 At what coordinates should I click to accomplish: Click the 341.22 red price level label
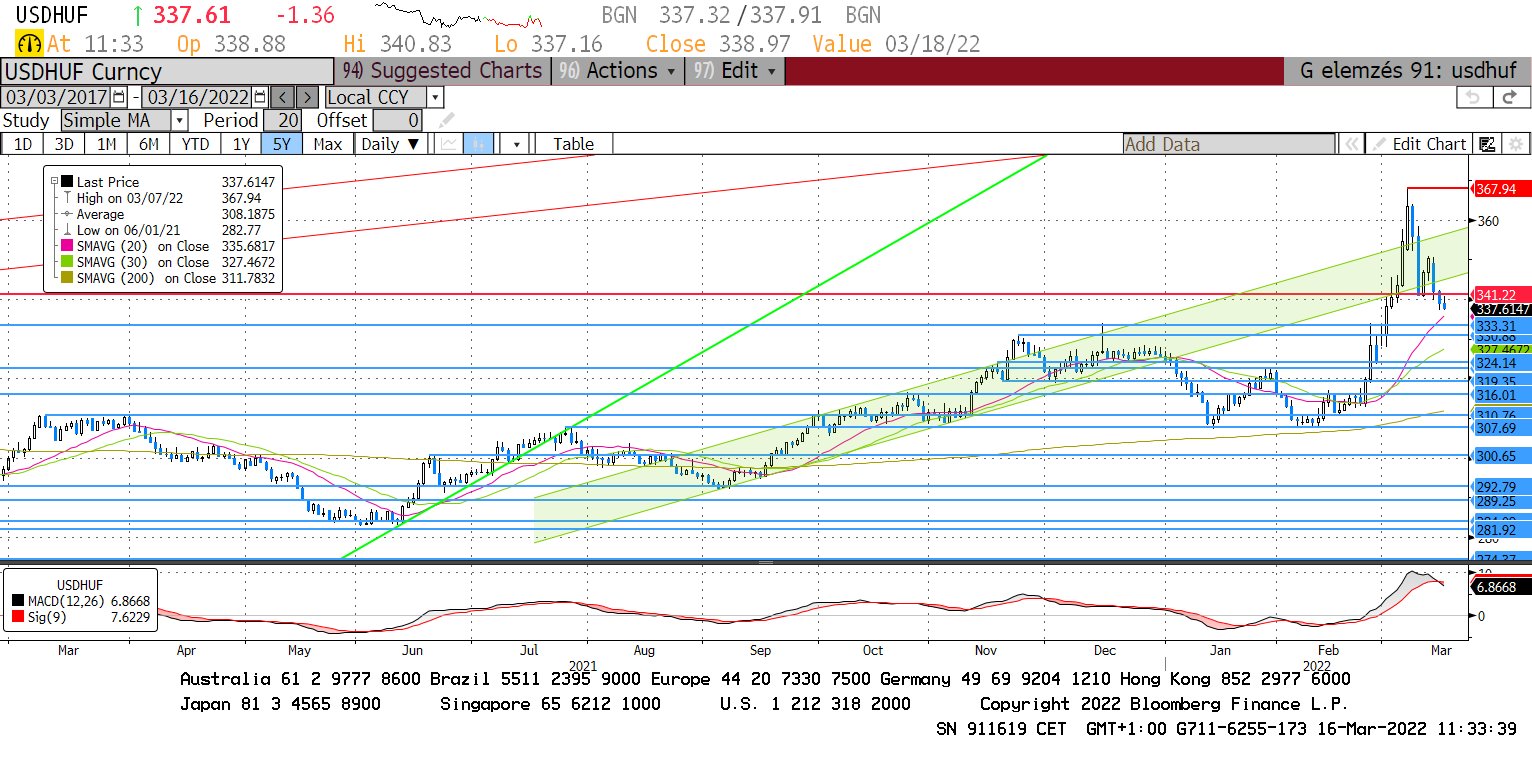[1501, 295]
